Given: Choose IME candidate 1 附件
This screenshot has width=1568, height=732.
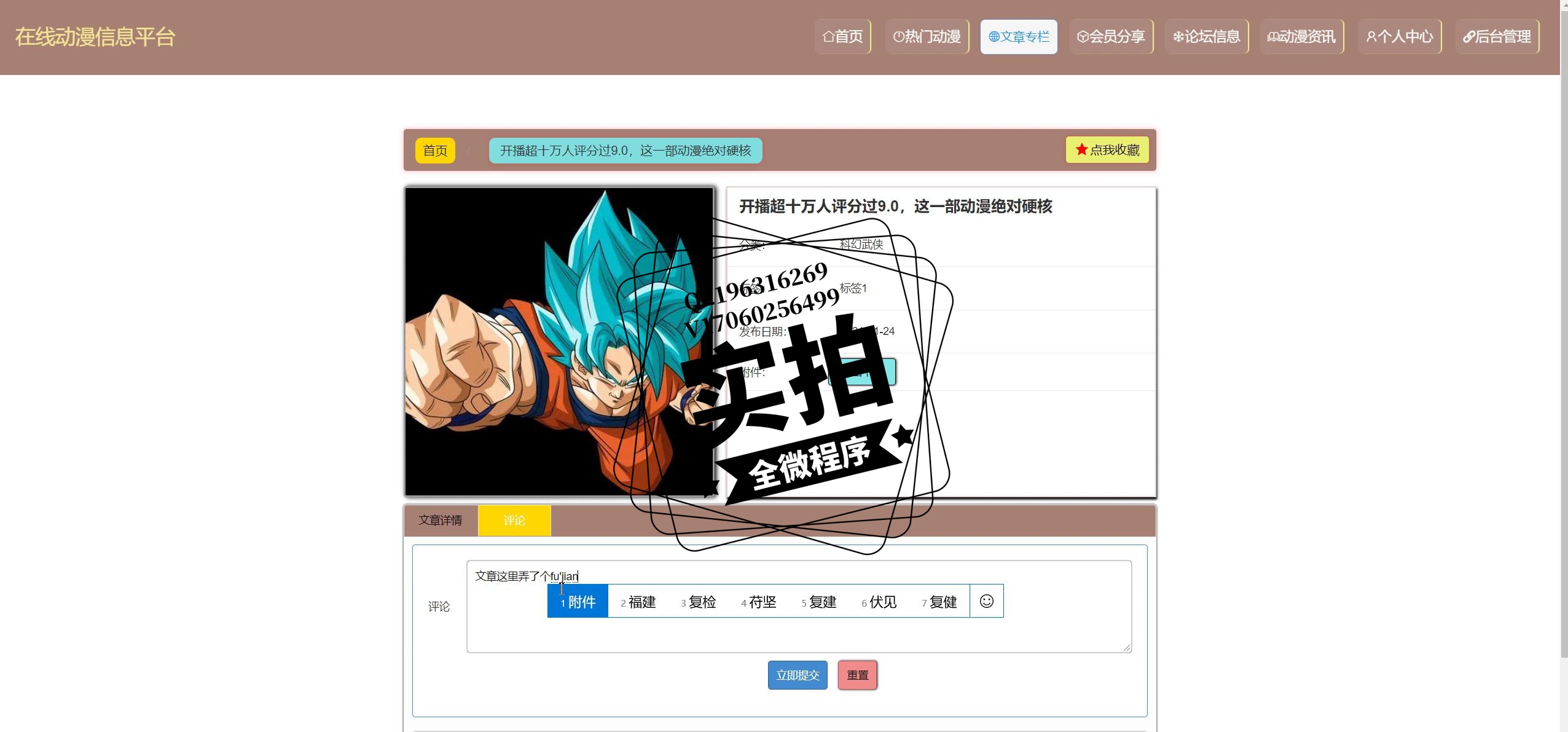Looking at the screenshot, I should [578, 601].
